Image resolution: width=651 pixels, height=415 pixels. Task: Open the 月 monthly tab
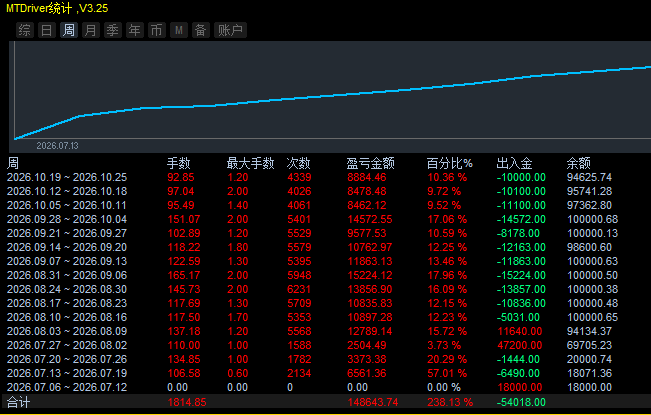[x=91, y=30]
